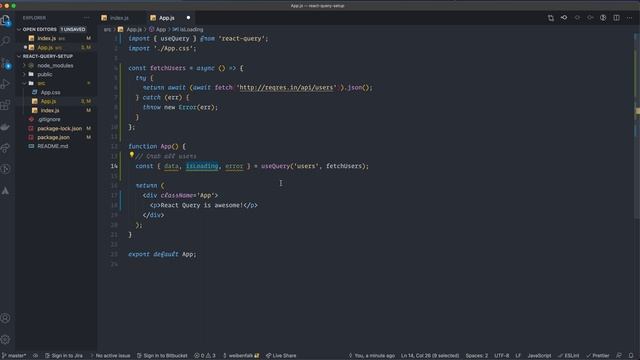Click Sign in to Bitbucket
Viewport: 640px width, 360px height.
pyautogui.click(x=162, y=356)
